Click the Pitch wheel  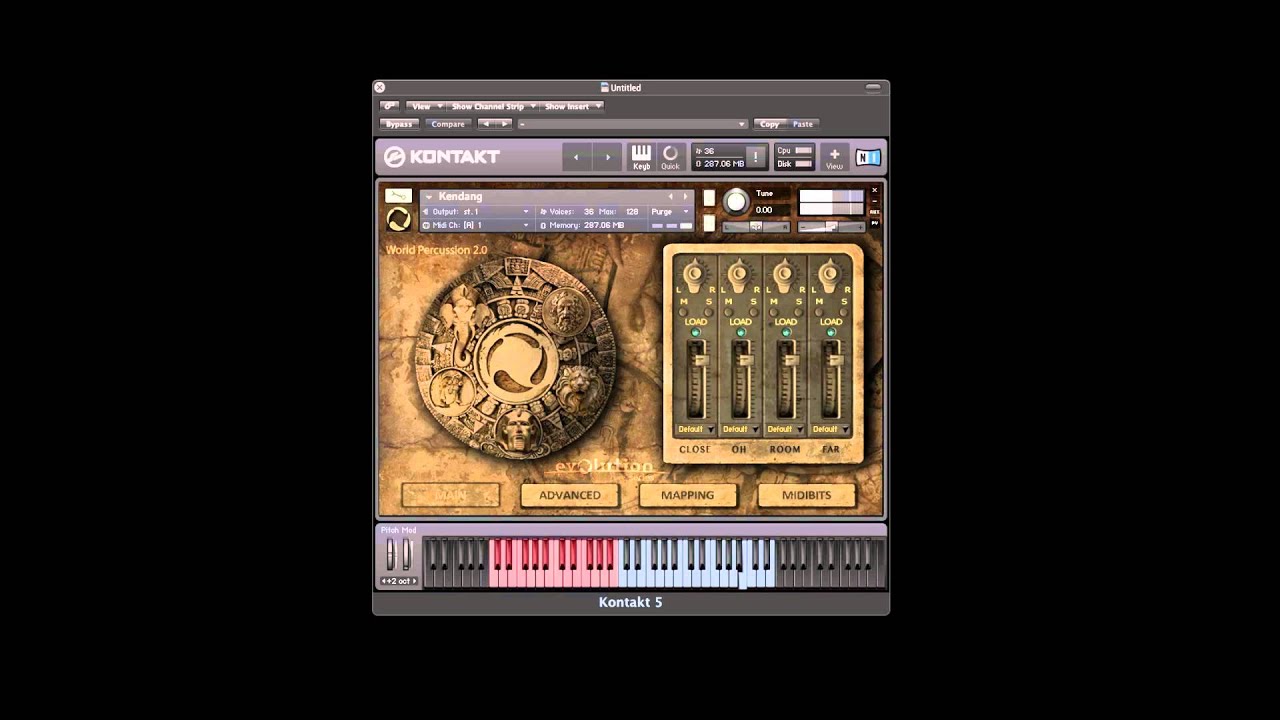point(391,554)
